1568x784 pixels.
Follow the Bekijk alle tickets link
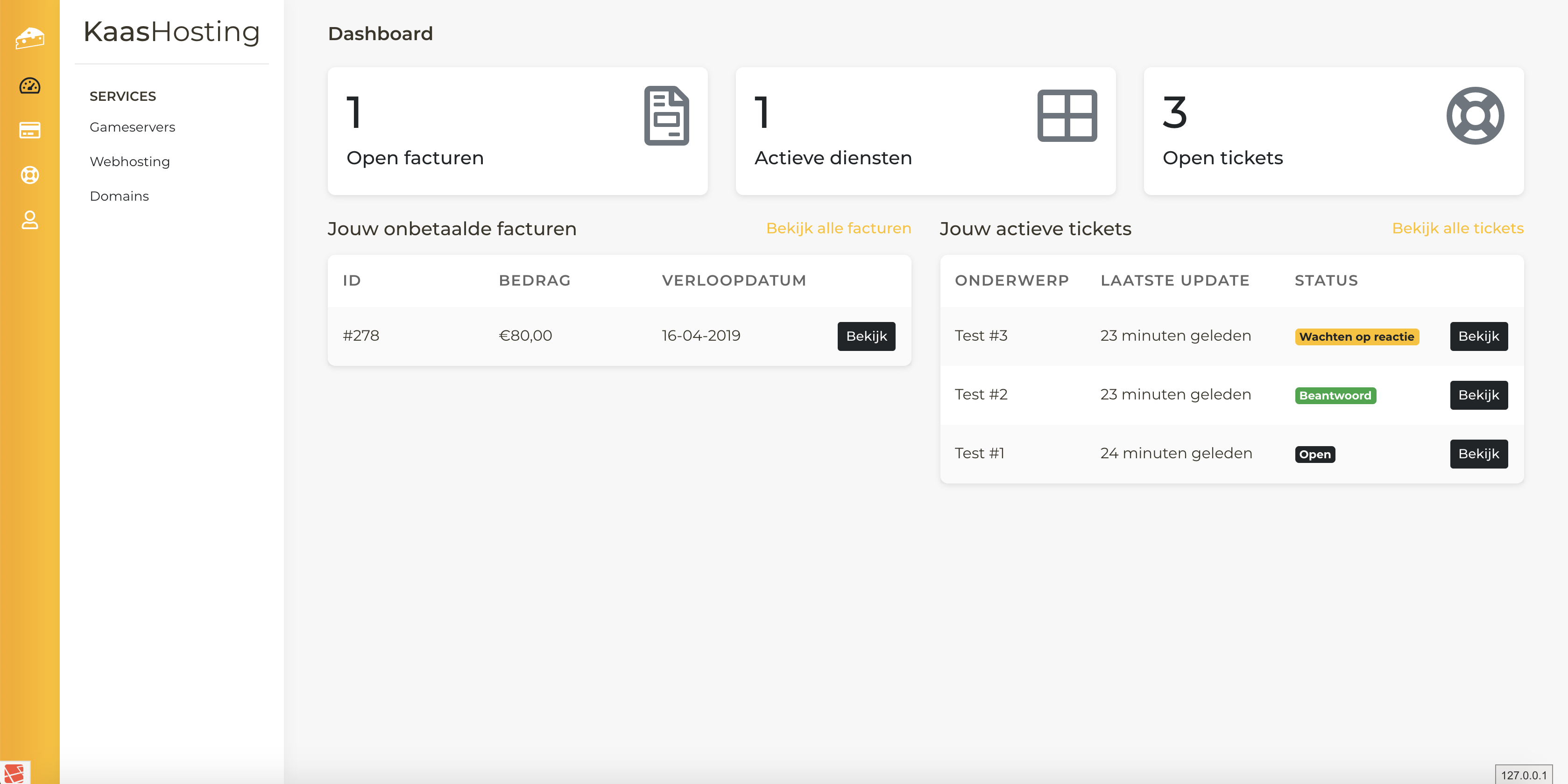(x=1457, y=228)
